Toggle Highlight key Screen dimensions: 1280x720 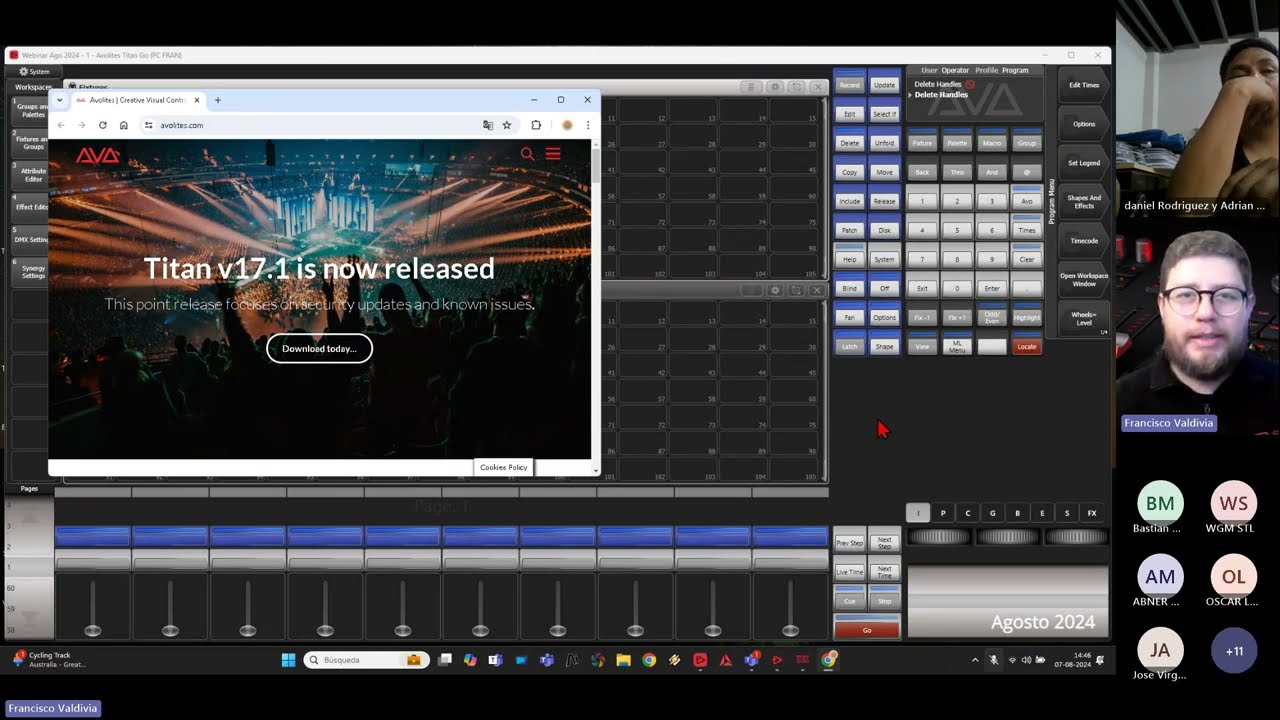click(1027, 317)
